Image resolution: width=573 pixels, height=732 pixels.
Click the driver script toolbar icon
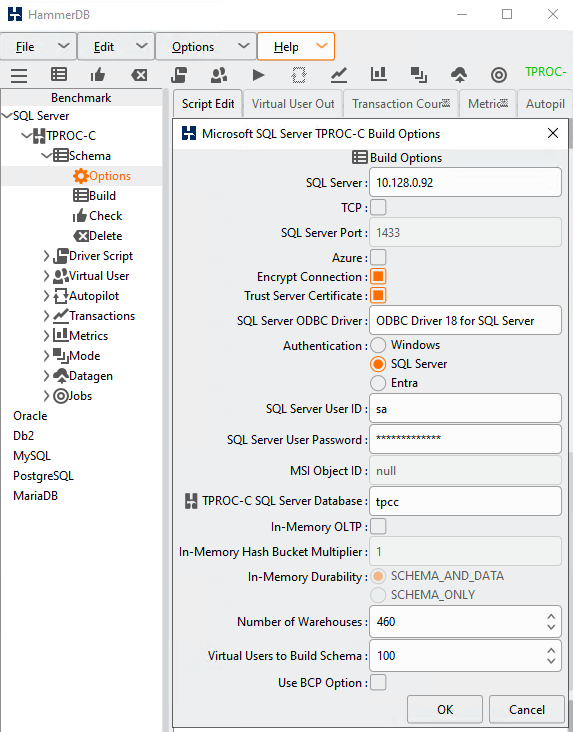(x=179, y=75)
